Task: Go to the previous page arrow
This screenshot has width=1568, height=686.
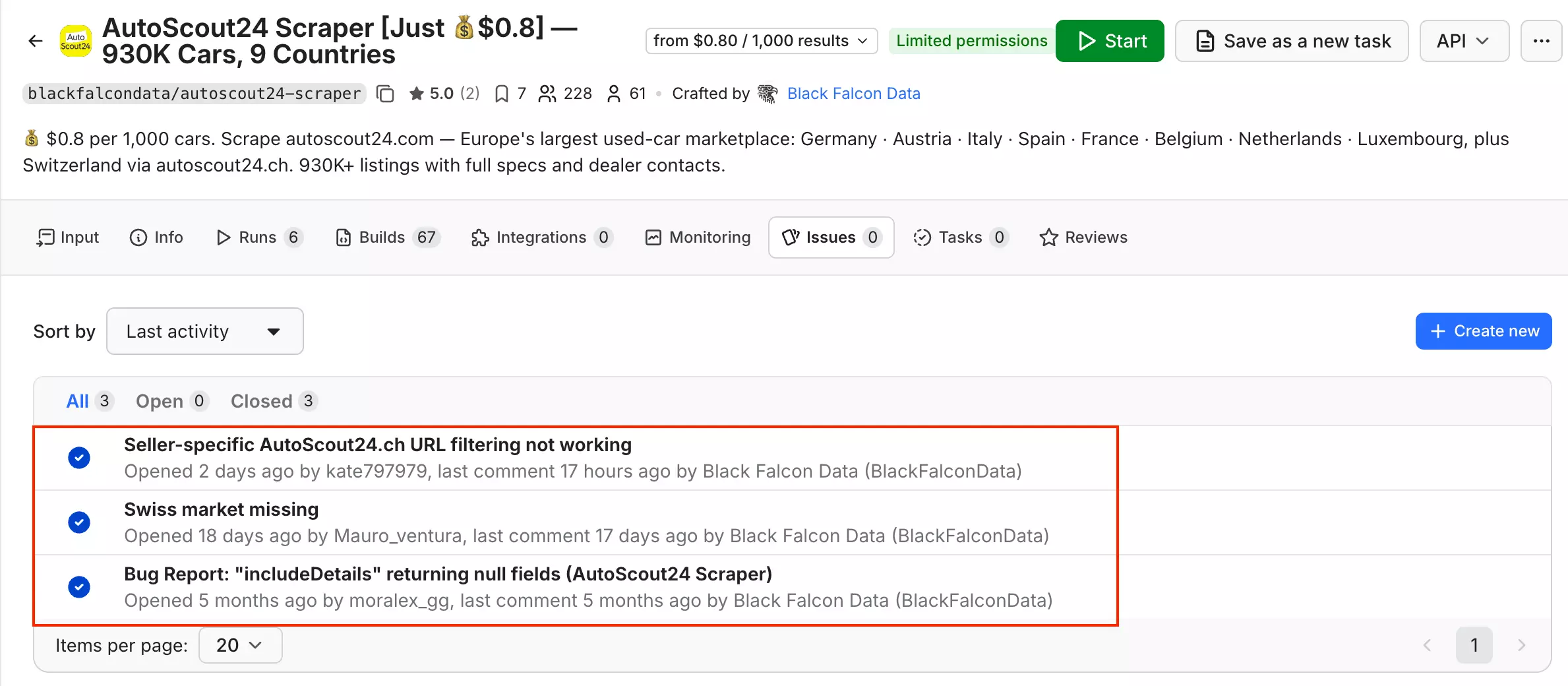Action: (1427, 645)
